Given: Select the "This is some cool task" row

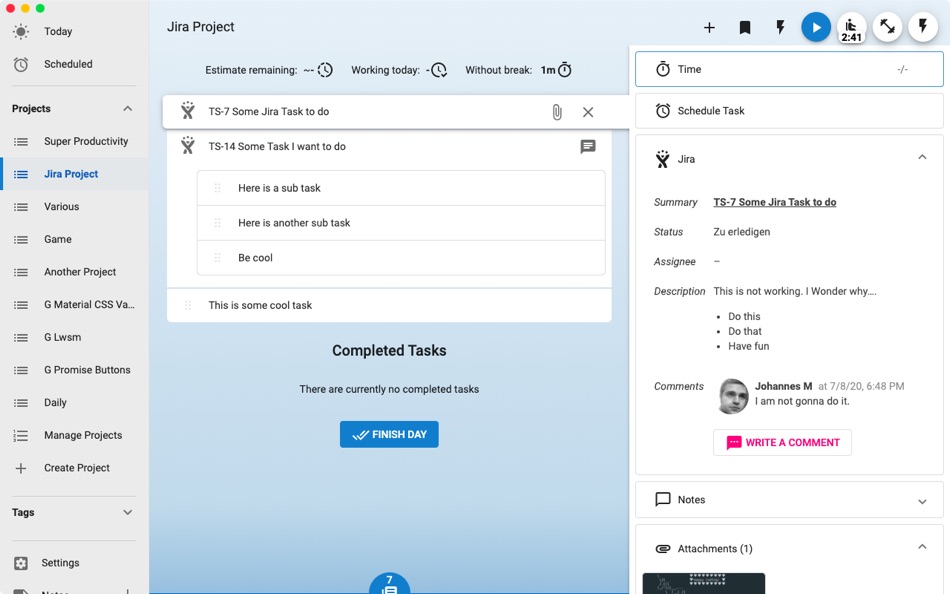Looking at the screenshot, I should click(389, 305).
